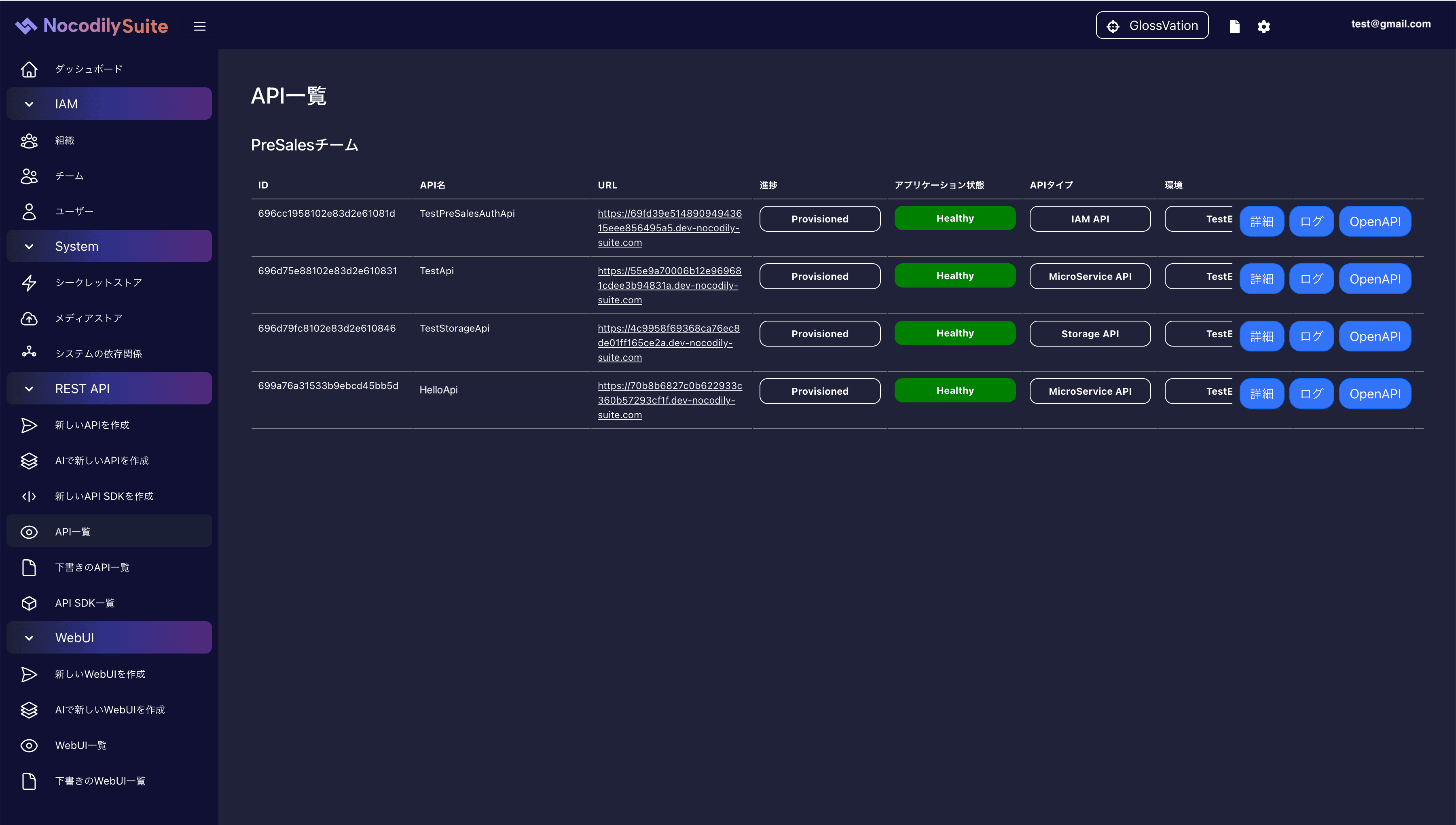The height and width of the screenshot is (825, 1456).
Task: Select the AIで新しいAPIを作成 layers icon
Action: 30,461
